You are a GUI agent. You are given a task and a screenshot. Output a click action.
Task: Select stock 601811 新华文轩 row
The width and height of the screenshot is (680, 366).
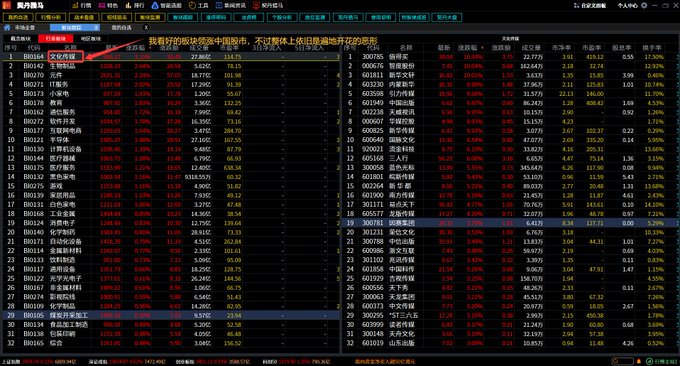pyautogui.click(x=510, y=75)
